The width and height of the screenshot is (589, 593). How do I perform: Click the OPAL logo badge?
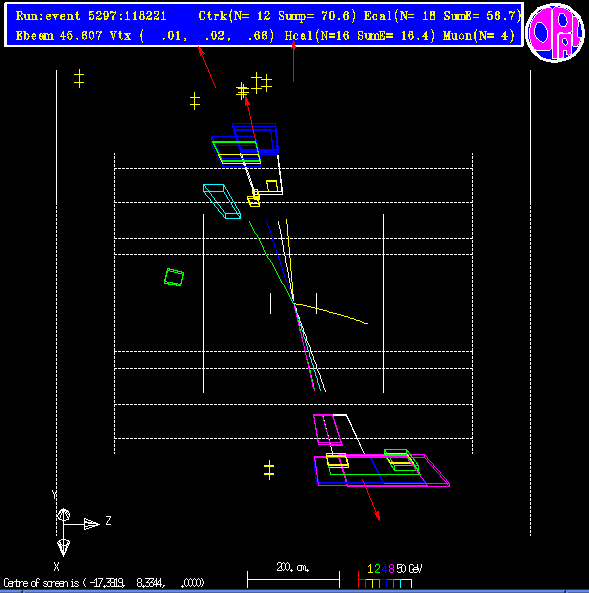[555, 33]
